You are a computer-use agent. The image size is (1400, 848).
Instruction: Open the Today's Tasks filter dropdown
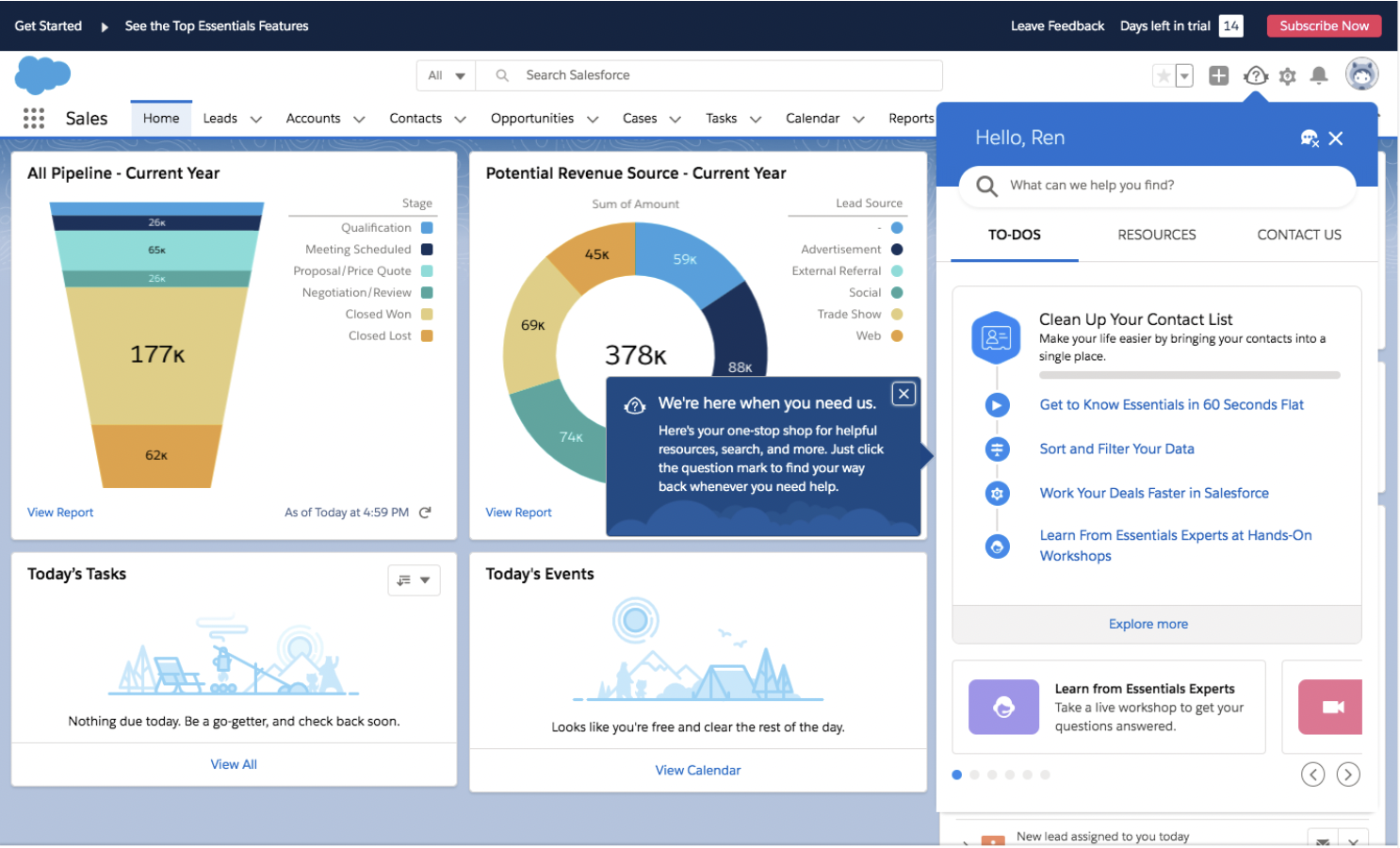(x=414, y=580)
